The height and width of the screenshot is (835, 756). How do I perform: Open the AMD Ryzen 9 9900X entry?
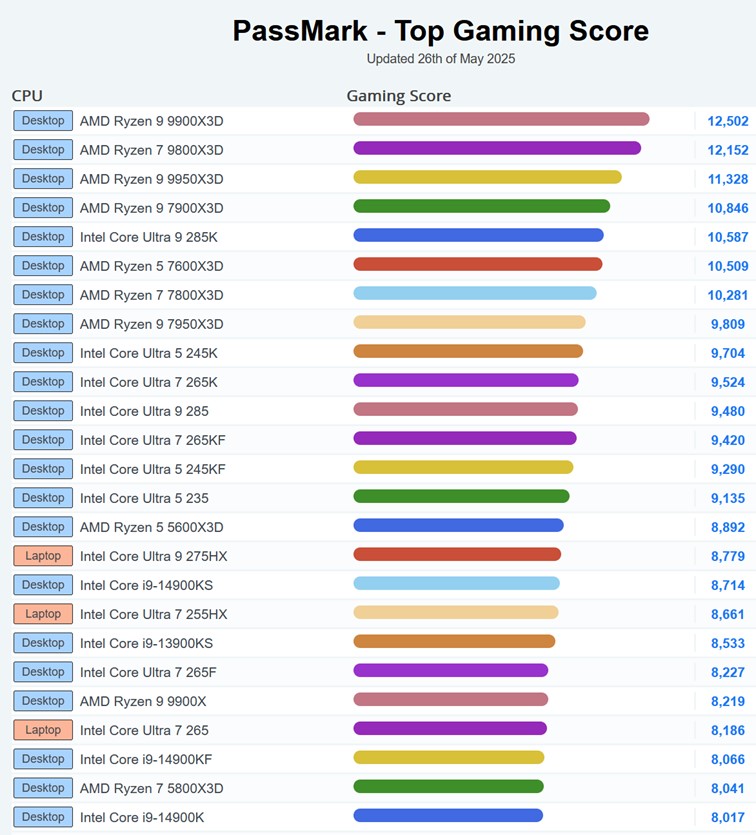pos(143,701)
